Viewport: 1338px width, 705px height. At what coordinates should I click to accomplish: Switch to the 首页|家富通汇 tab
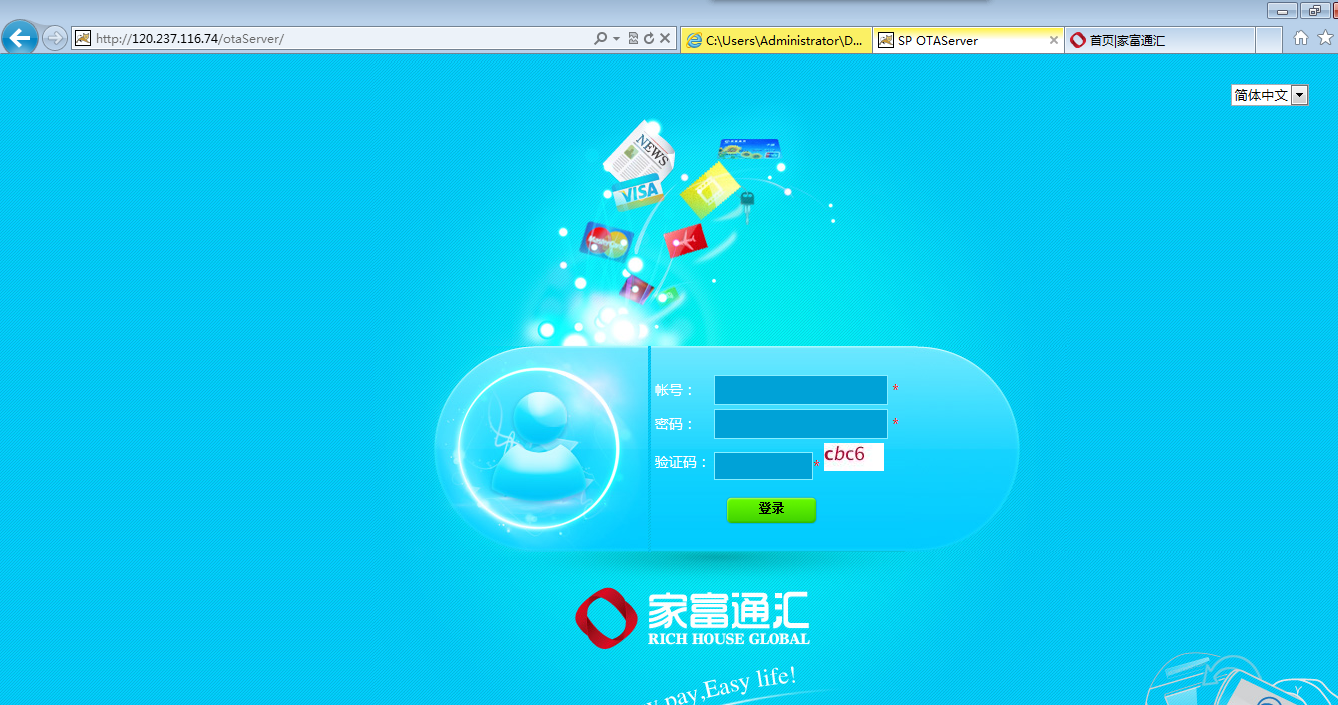coord(1159,40)
